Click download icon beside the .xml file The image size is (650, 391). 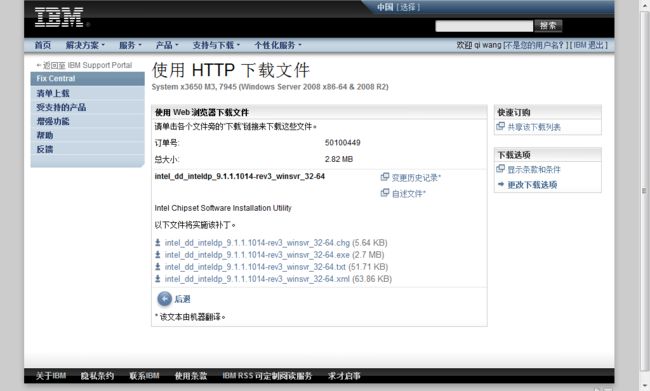click(x=158, y=279)
